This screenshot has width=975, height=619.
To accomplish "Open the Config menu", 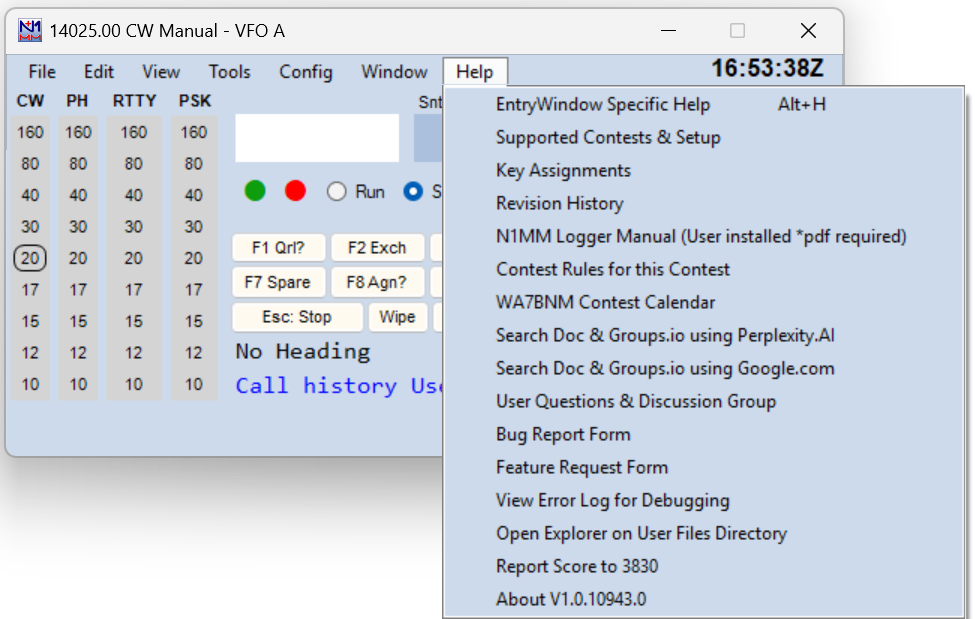I will click(x=305, y=72).
